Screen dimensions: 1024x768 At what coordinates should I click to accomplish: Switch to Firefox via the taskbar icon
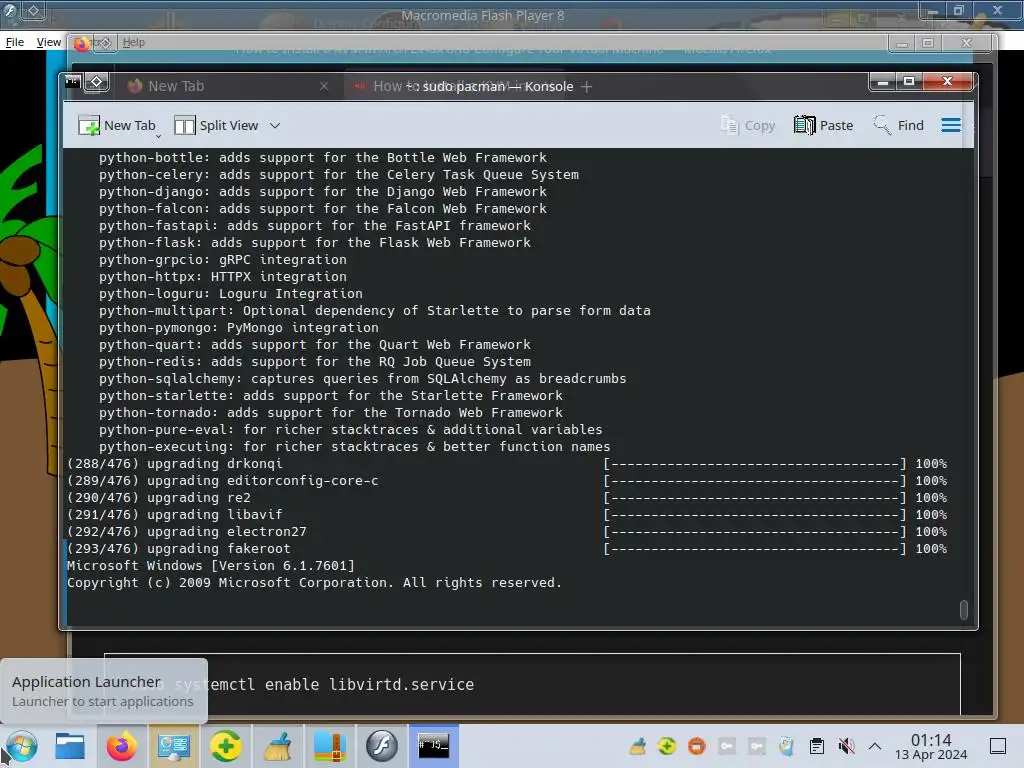coord(121,746)
